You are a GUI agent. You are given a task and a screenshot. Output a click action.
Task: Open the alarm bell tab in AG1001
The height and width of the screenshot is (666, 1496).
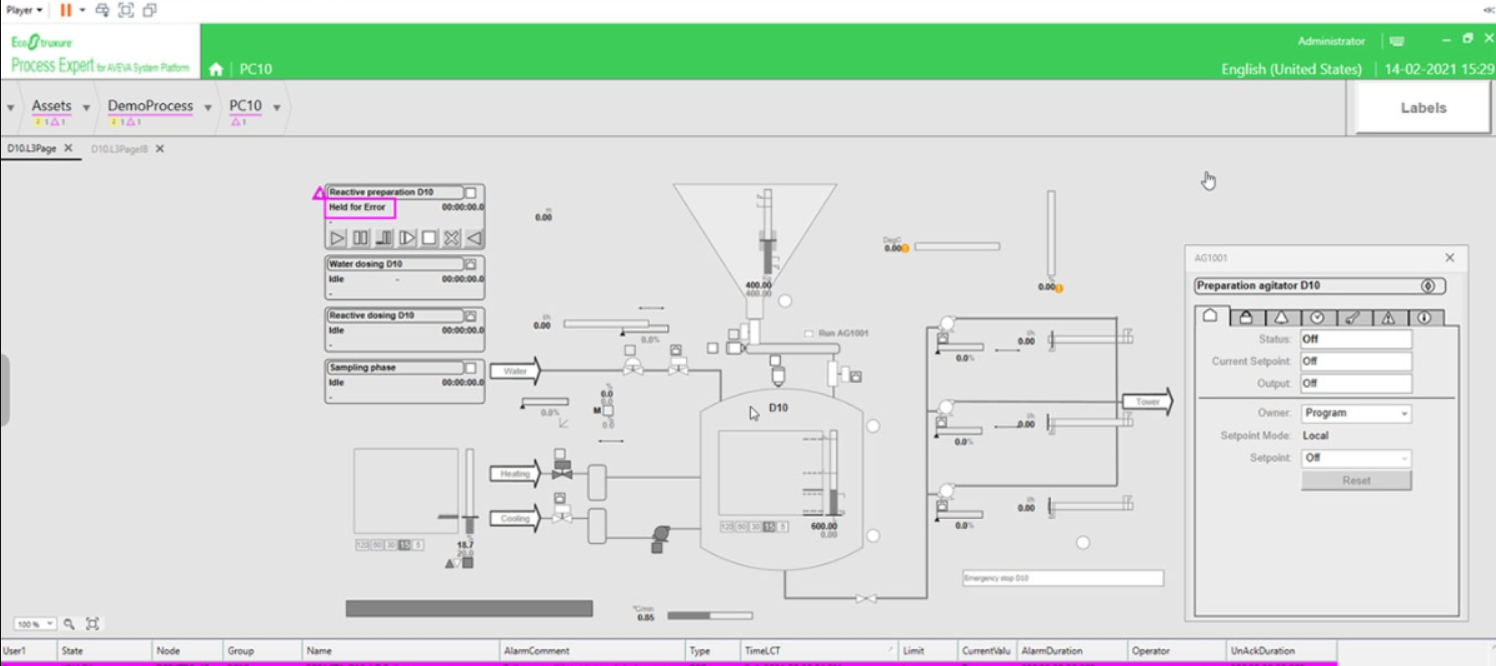click(1281, 317)
